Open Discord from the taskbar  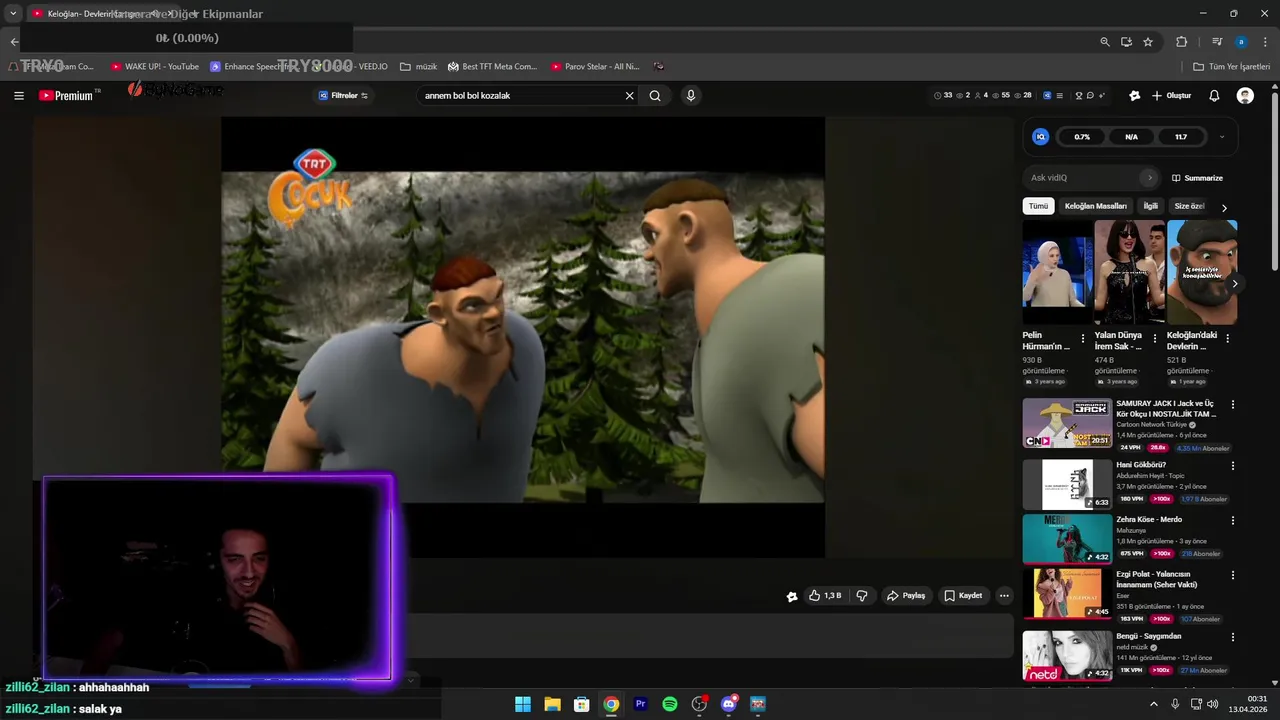[729, 704]
